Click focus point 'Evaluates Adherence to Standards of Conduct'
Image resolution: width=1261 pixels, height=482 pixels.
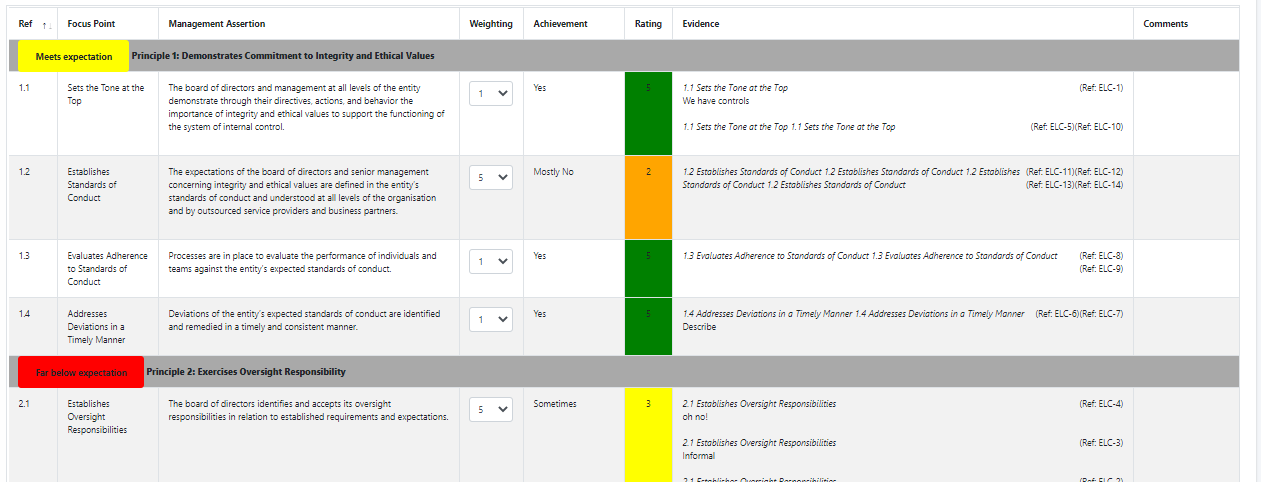pos(108,269)
